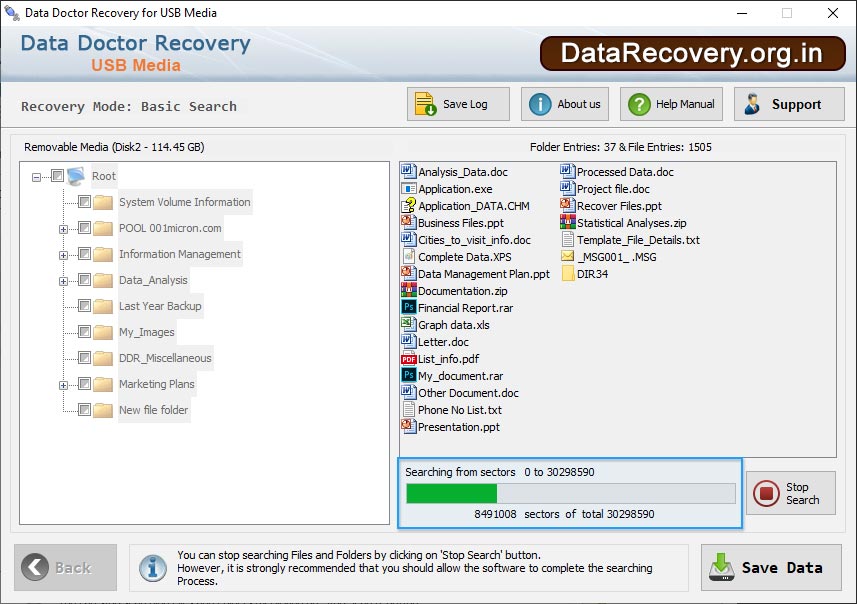The image size is (857, 604).
Task: Check the Information Management checkbox
Action: 84,254
